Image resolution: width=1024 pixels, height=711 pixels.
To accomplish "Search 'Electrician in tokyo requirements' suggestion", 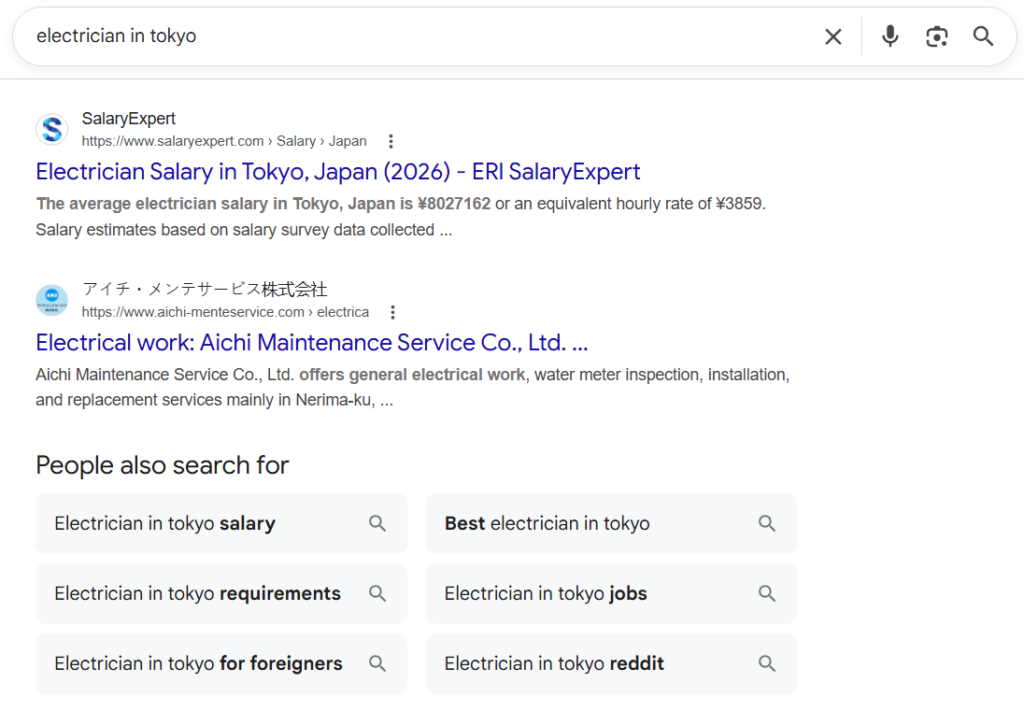I will pyautogui.click(x=221, y=593).
